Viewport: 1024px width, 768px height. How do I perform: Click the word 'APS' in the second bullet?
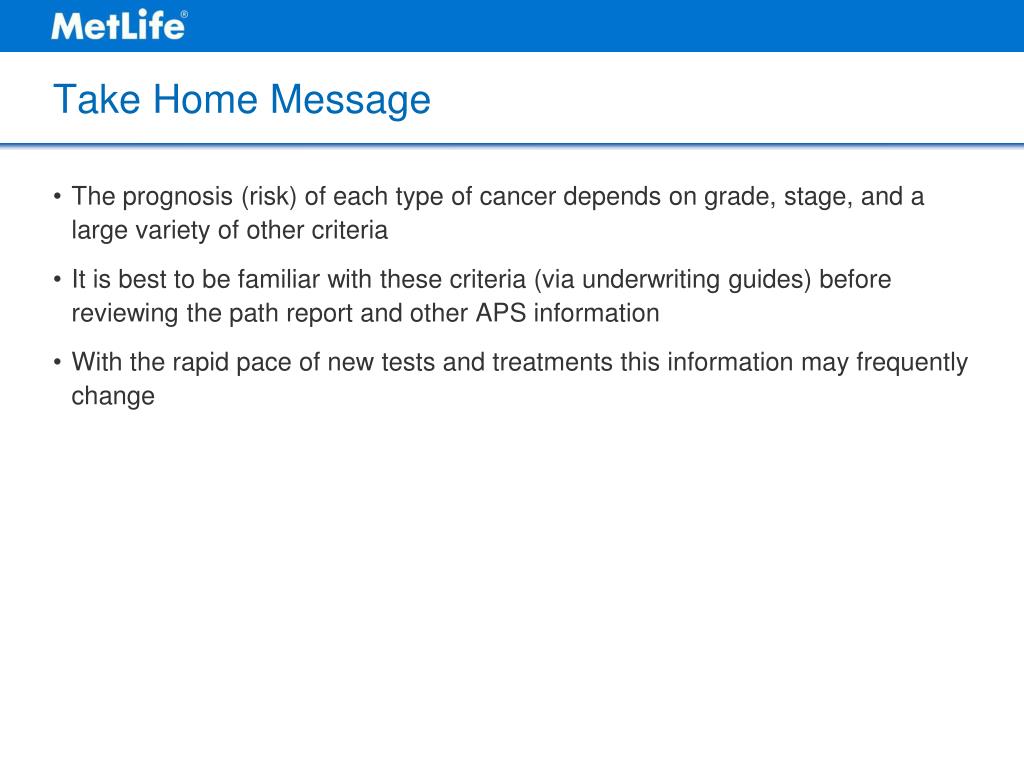click(501, 313)
